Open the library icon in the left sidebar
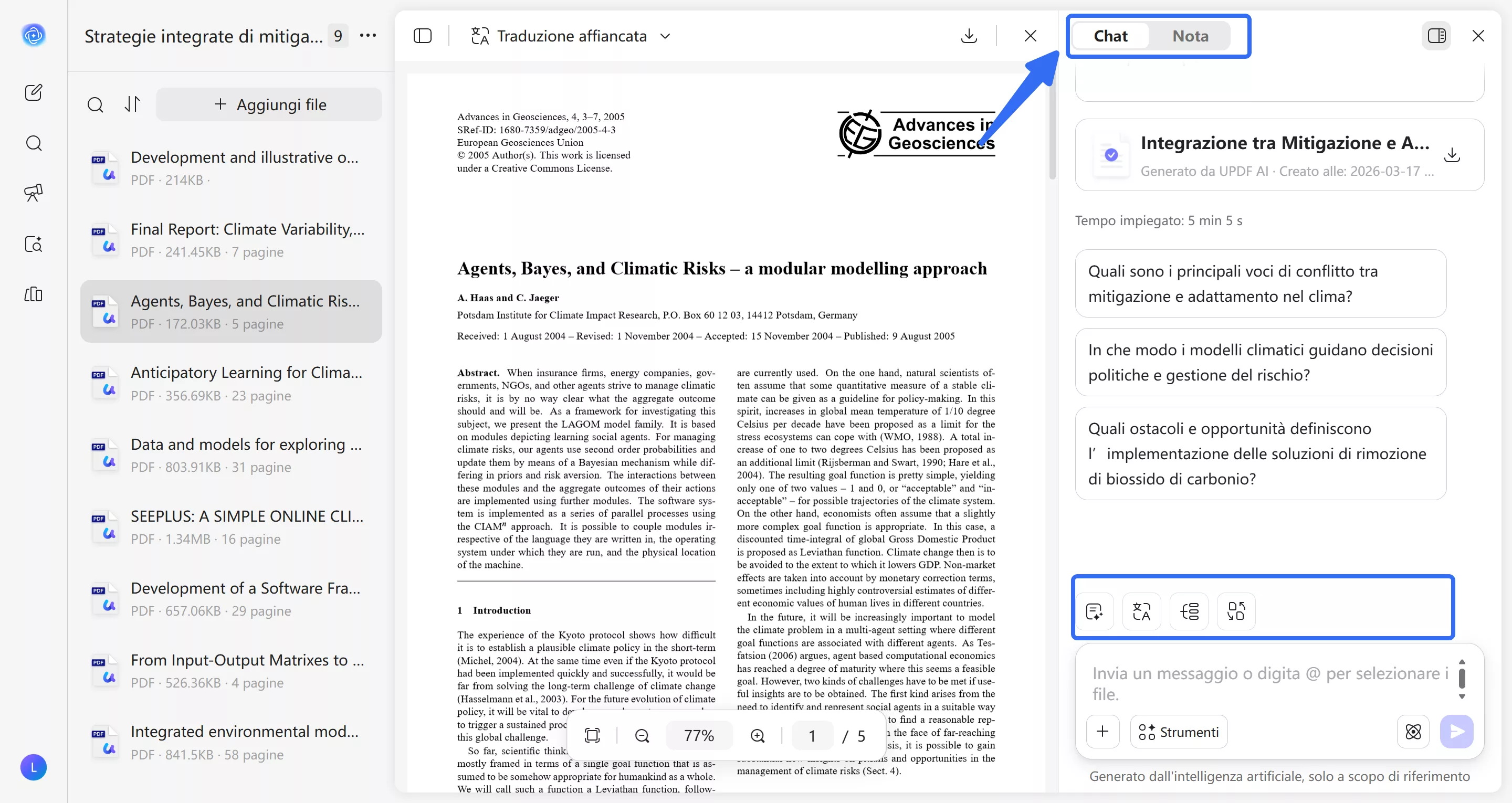 pos(34,294)
